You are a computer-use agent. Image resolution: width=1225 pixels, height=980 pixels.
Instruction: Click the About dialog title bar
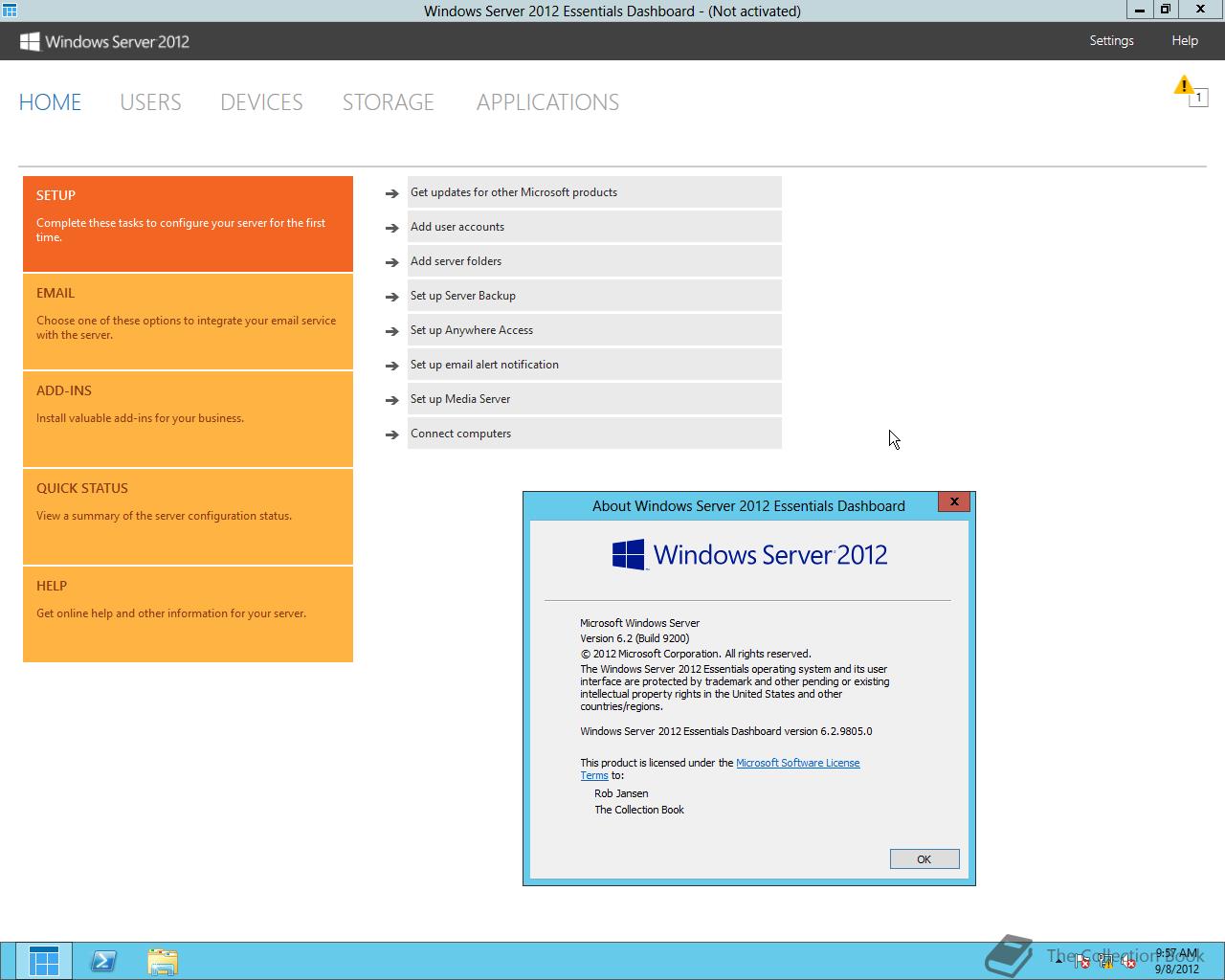748,505
